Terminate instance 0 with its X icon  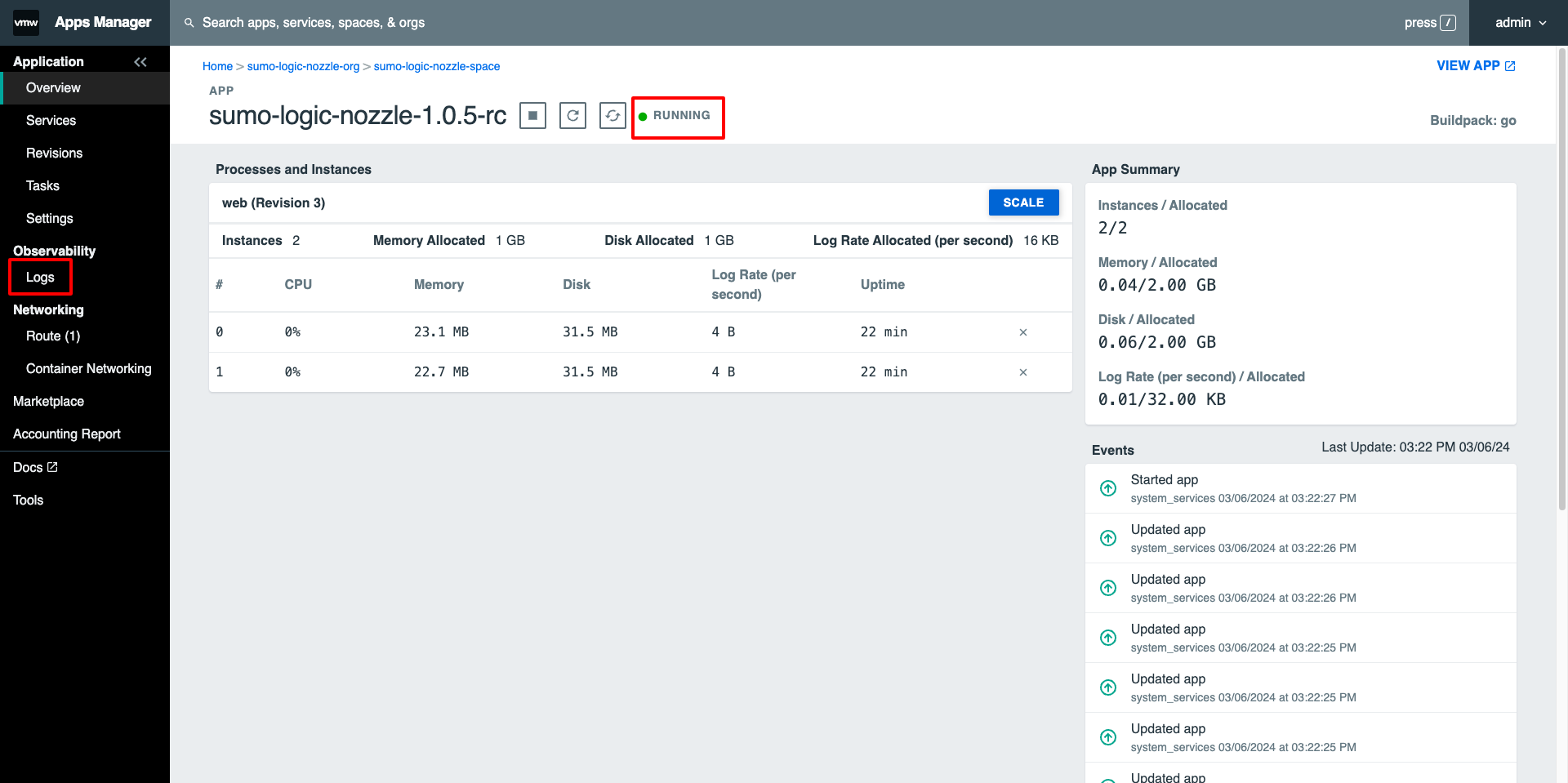point(1022,332)
